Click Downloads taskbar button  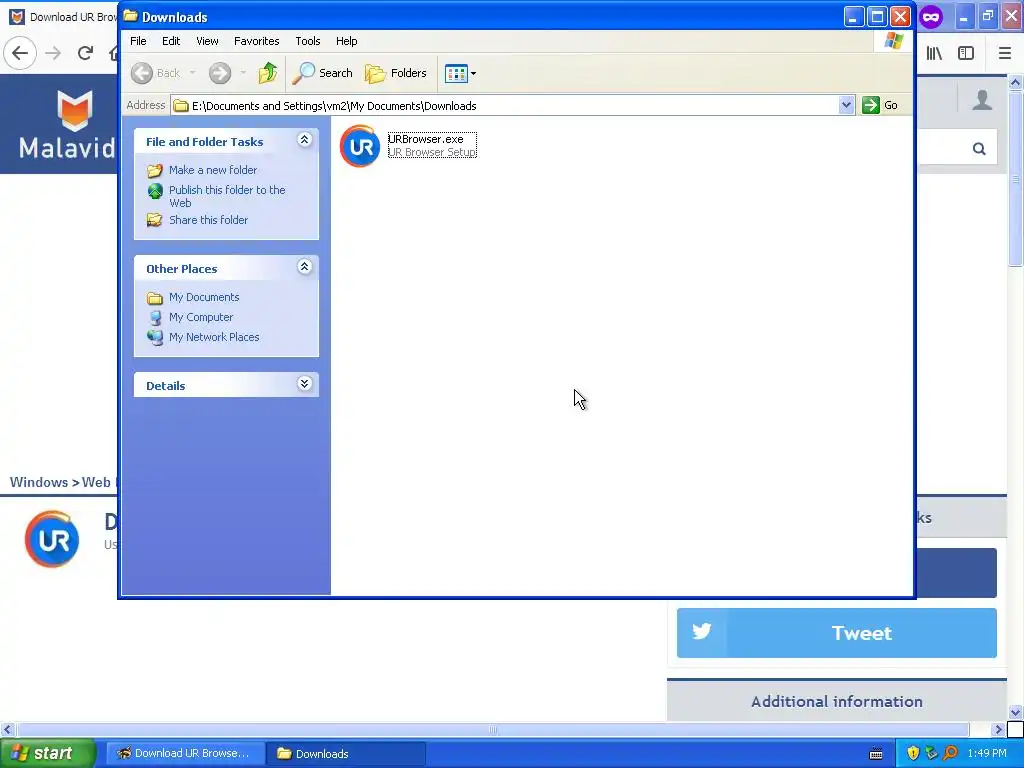tap(346, 753)
